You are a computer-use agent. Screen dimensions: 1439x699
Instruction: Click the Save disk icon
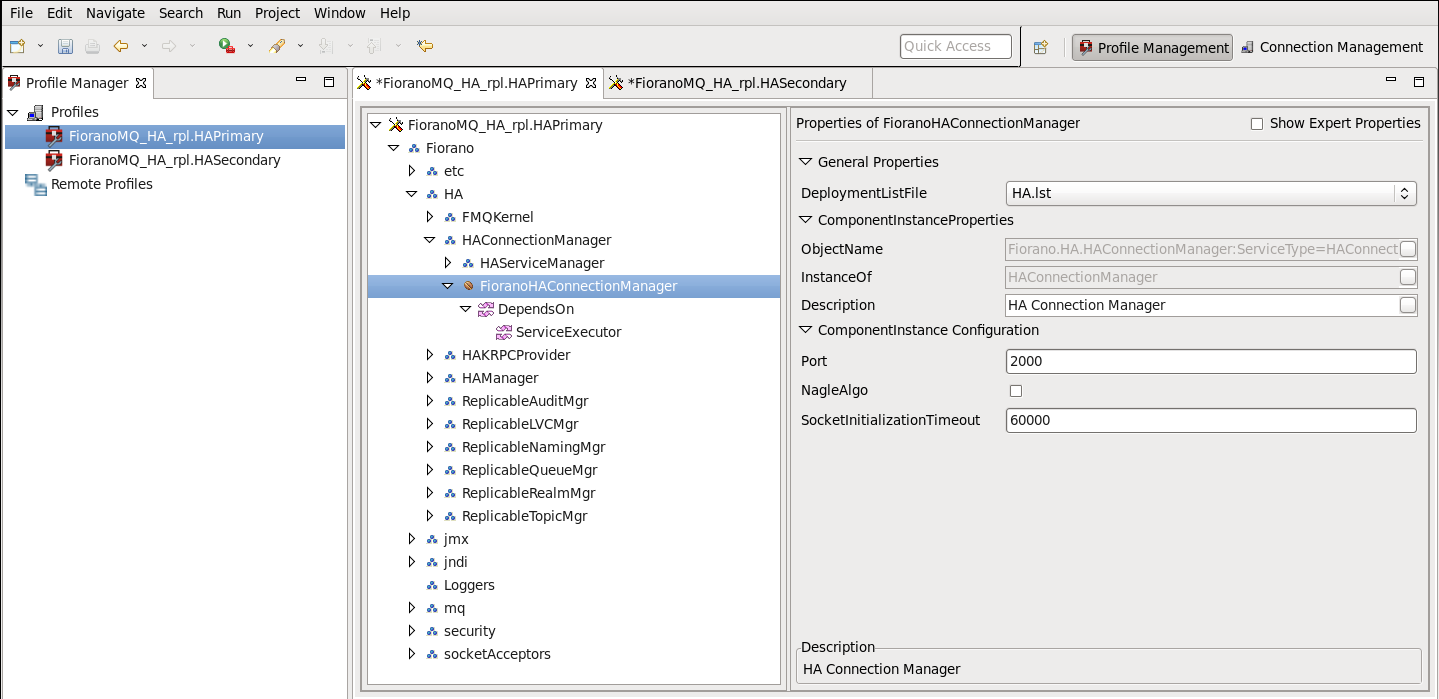[65, 46]
